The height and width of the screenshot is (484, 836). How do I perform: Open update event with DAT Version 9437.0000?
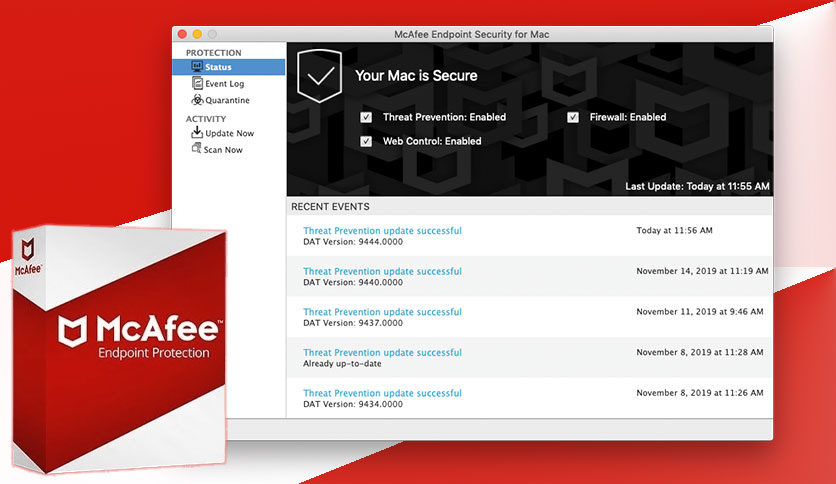pos(382,312)
